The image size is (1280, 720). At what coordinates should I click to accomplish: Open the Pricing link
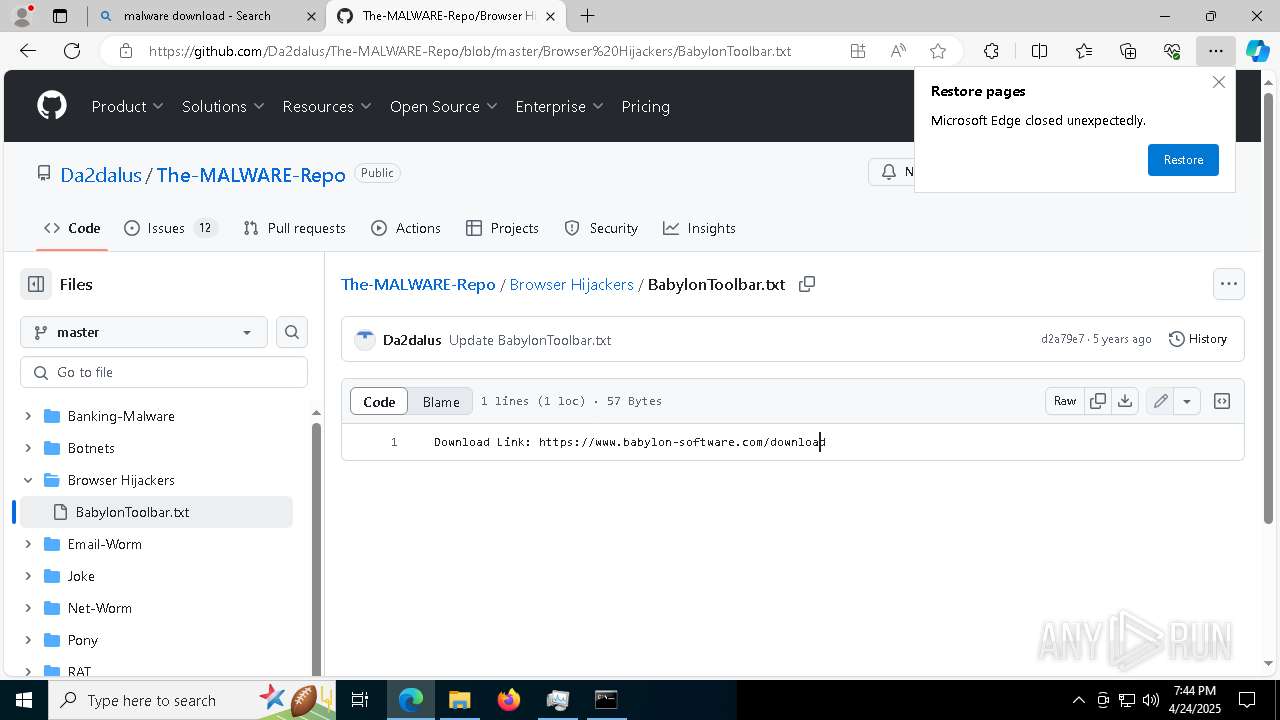646,106
